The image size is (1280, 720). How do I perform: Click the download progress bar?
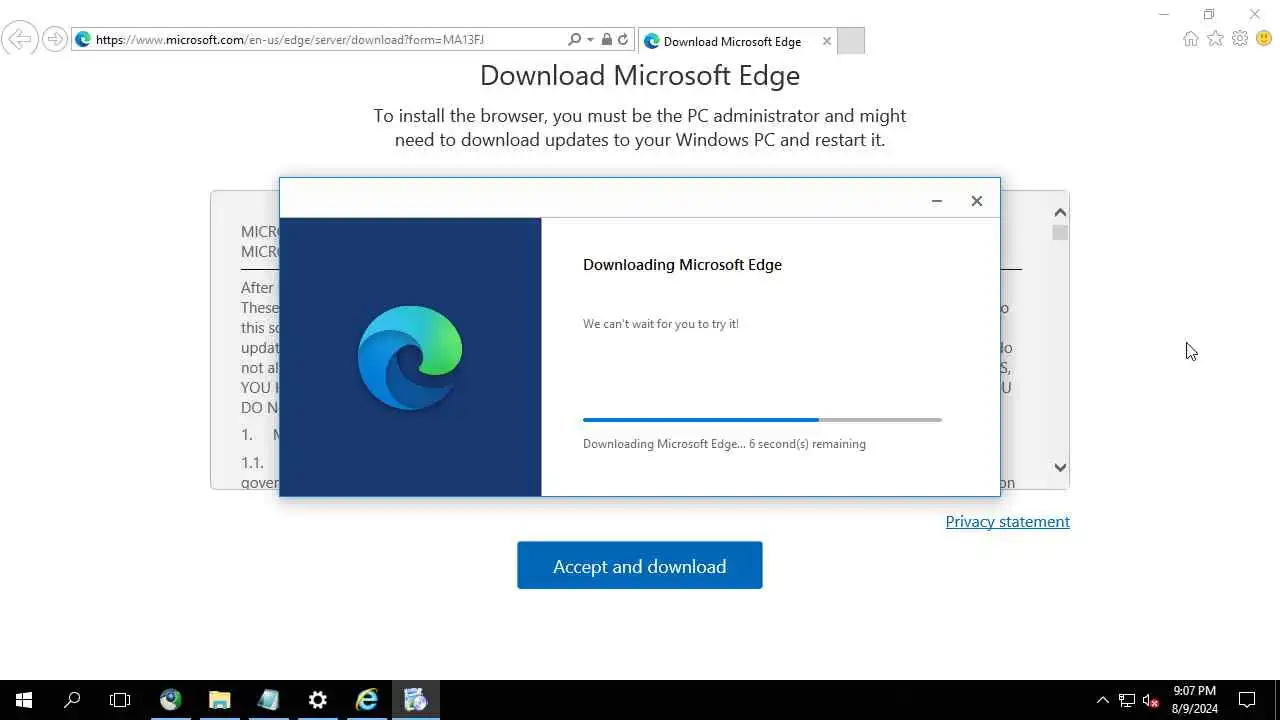pos(762,420)
